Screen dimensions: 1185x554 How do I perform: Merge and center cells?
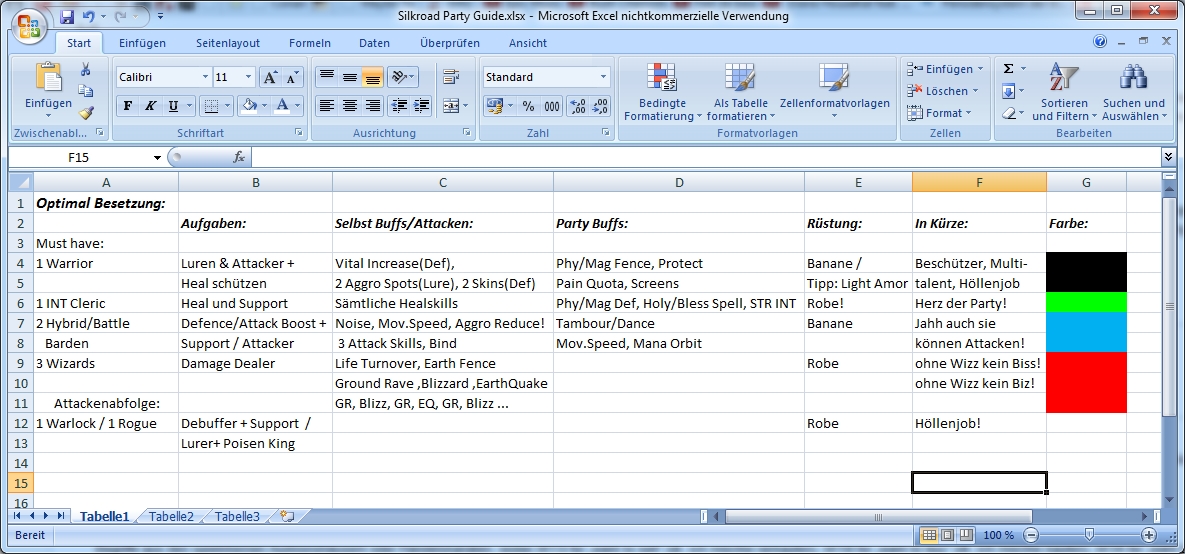tap(450, 106)
